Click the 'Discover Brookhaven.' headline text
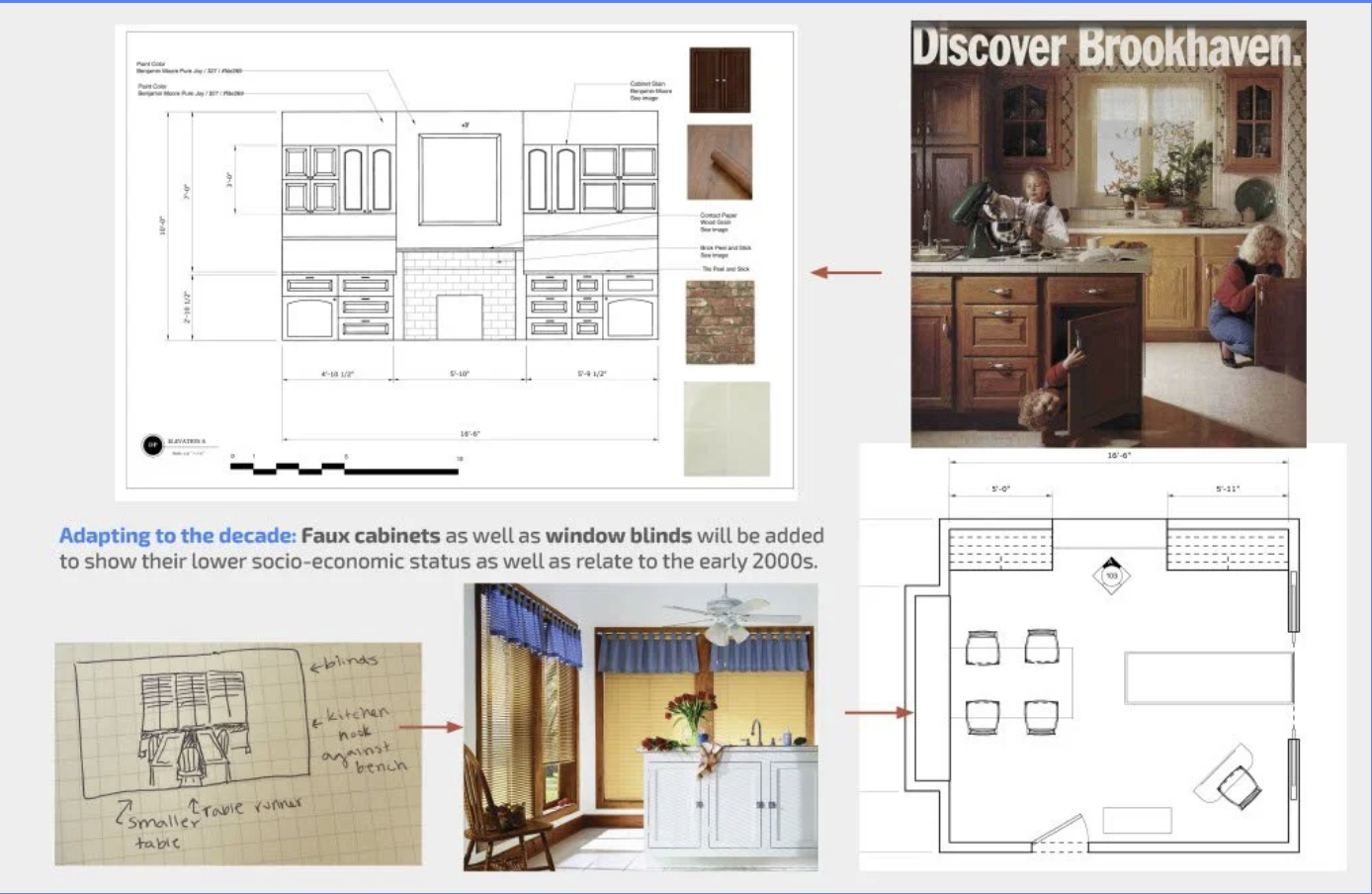This screenshot has height=894, width=1372. 1107,46
